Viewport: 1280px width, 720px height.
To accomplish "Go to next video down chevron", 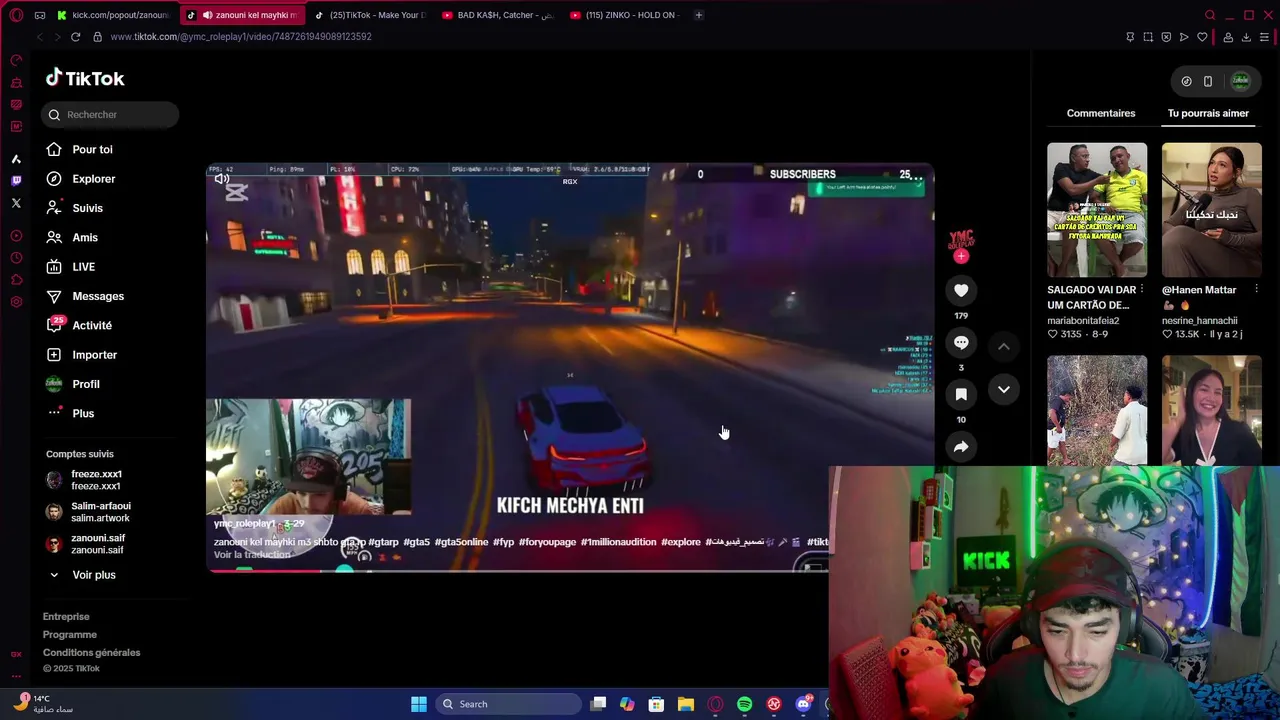I will tap(1004, 389).
